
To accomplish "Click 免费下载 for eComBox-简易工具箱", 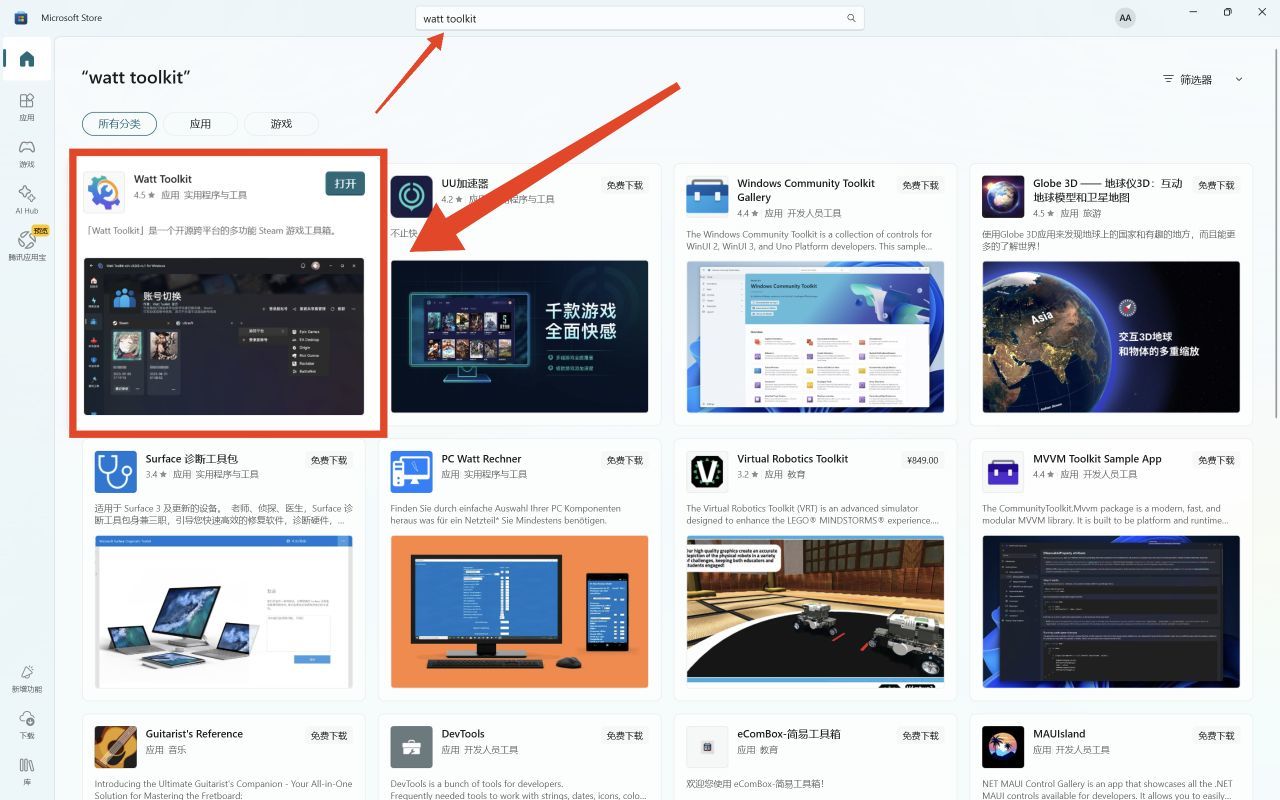I will [920, 735].
